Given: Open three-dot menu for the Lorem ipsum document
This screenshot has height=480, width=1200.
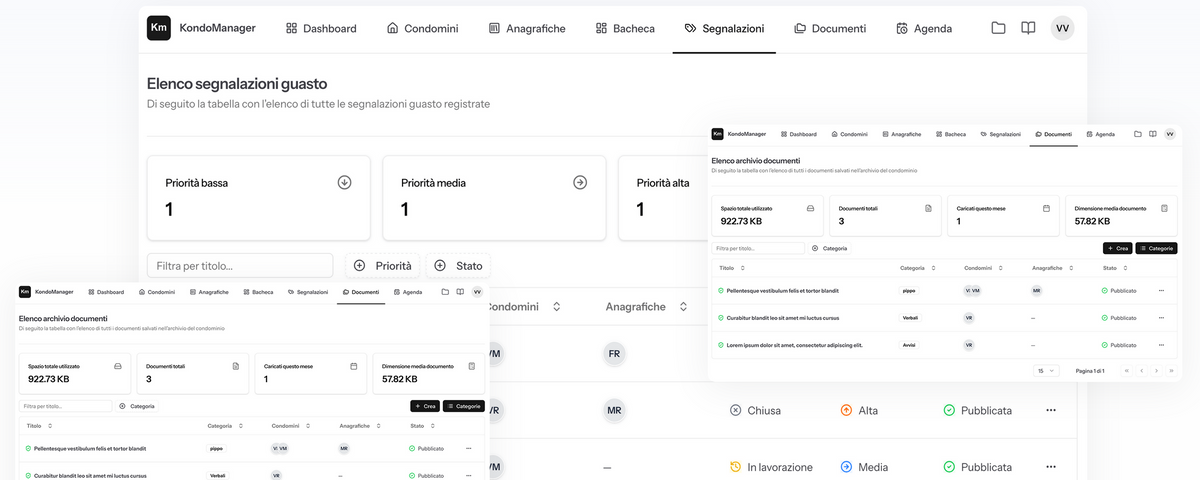Looking at the screenshot, I should 1161,345.
